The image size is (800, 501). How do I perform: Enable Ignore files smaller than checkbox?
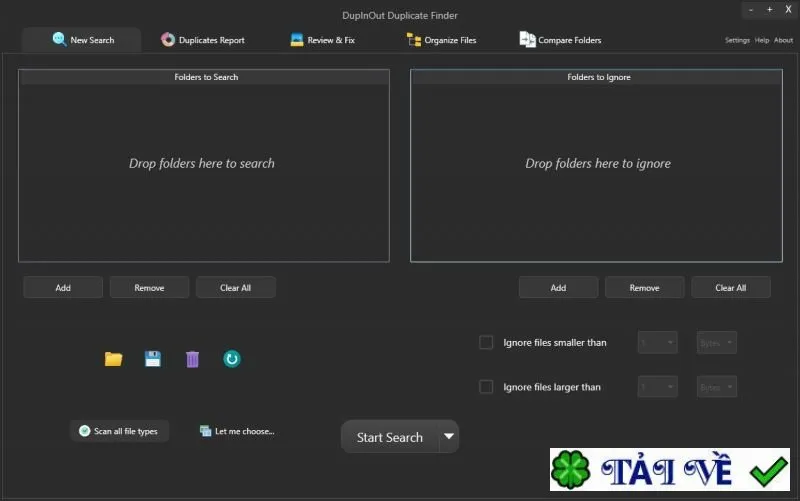[x=486, y=342]
